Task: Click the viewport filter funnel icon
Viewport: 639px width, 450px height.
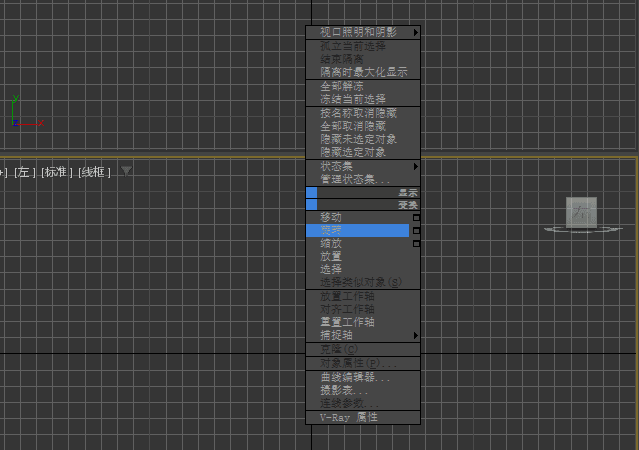Action: point(126,172)
